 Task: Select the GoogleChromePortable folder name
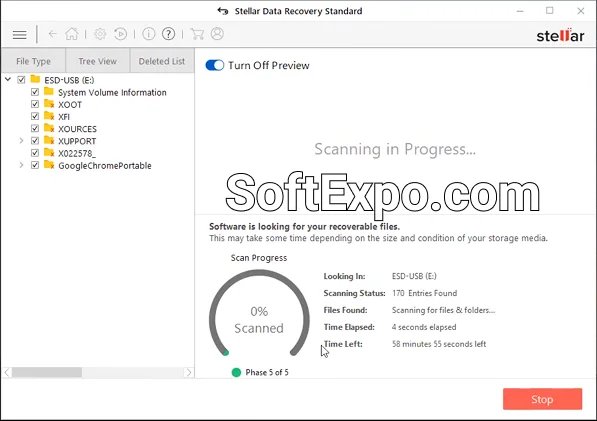click(x=105, y=166)
